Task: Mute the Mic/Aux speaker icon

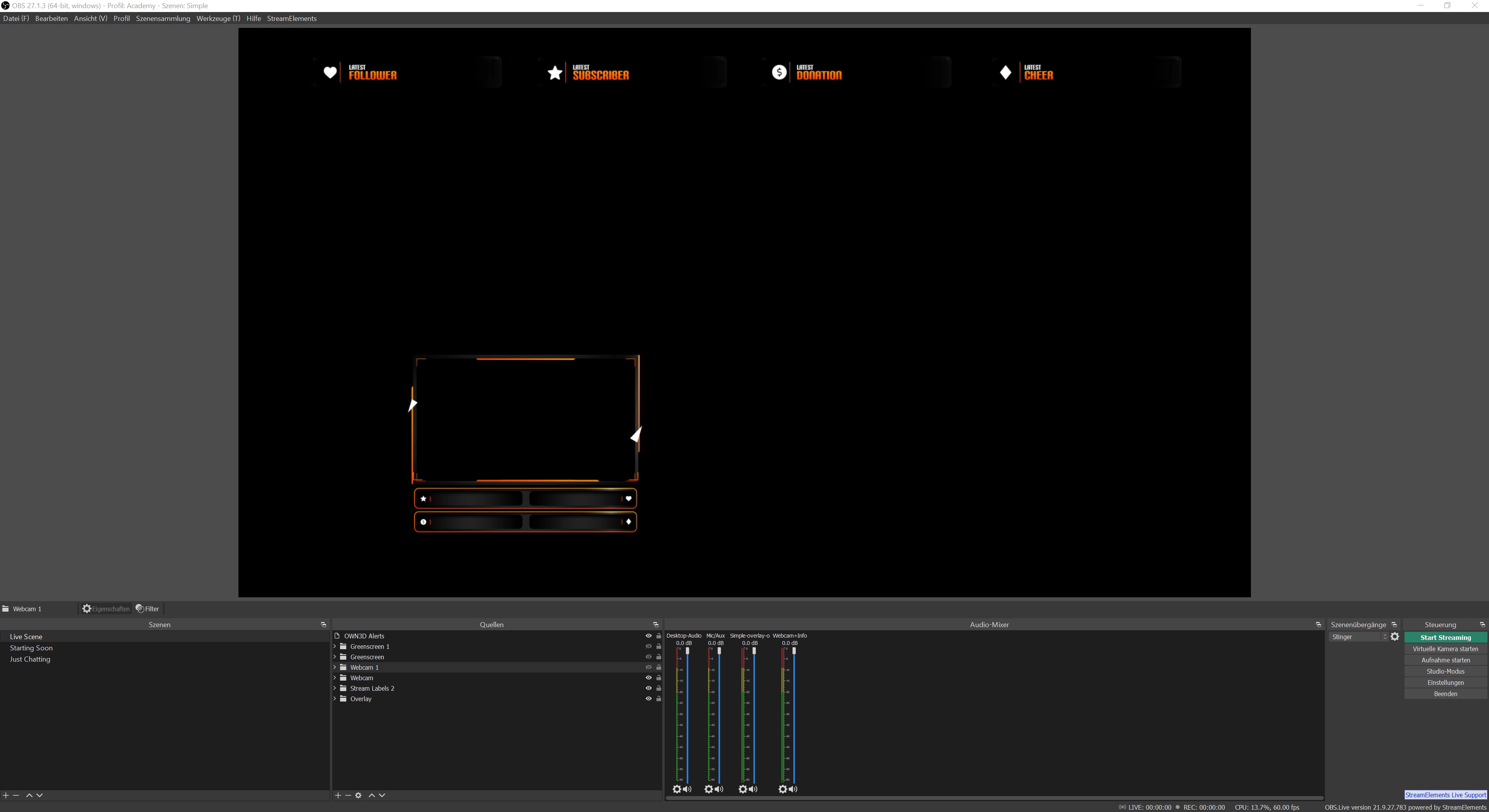Action: click(x=719, y=789)
